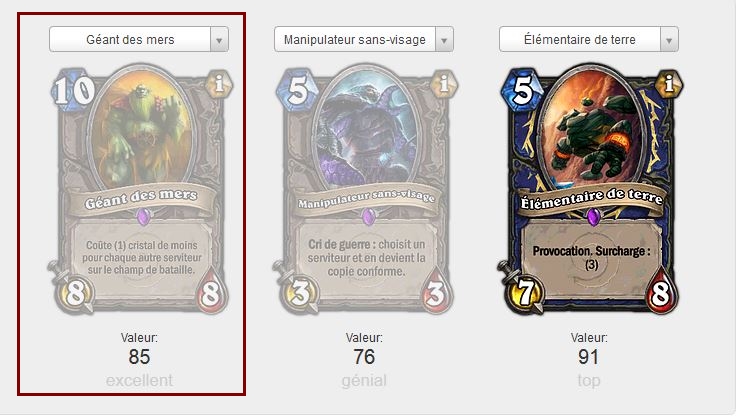
Task: Click the attack 7 icon on Élémentaire de terre
Action: point(526,293)
